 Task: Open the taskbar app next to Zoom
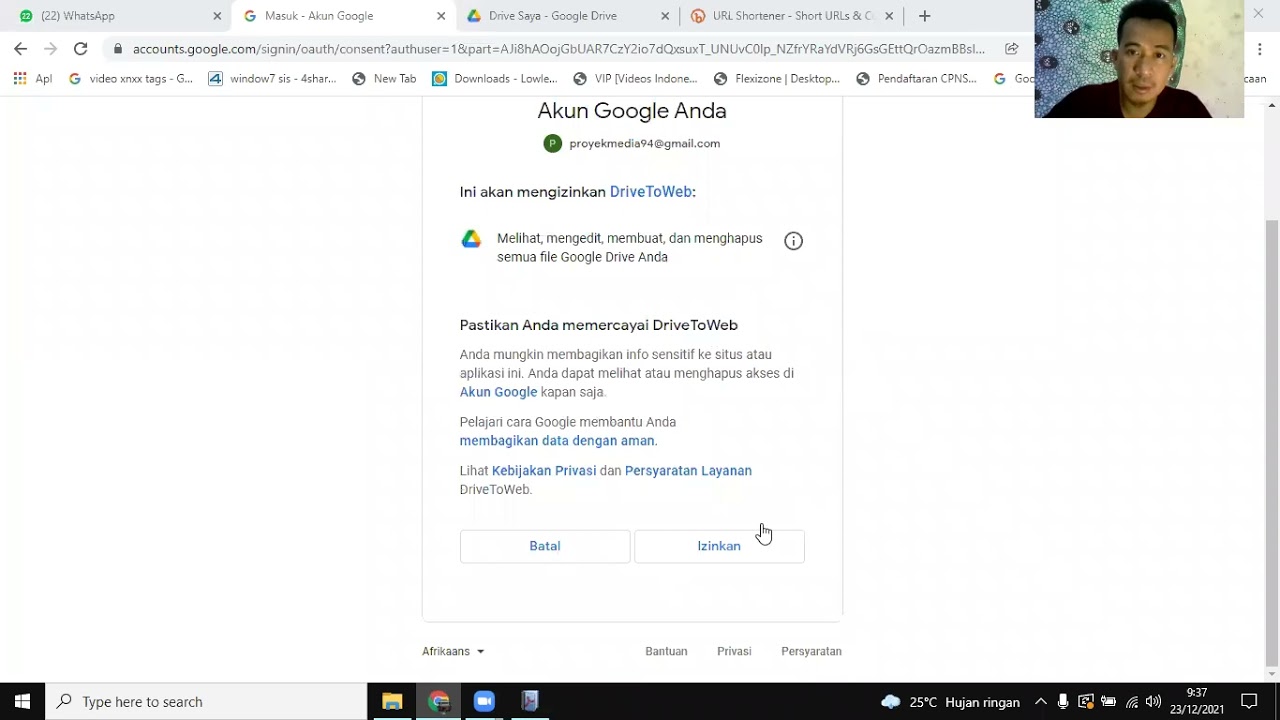coord(530,701)
